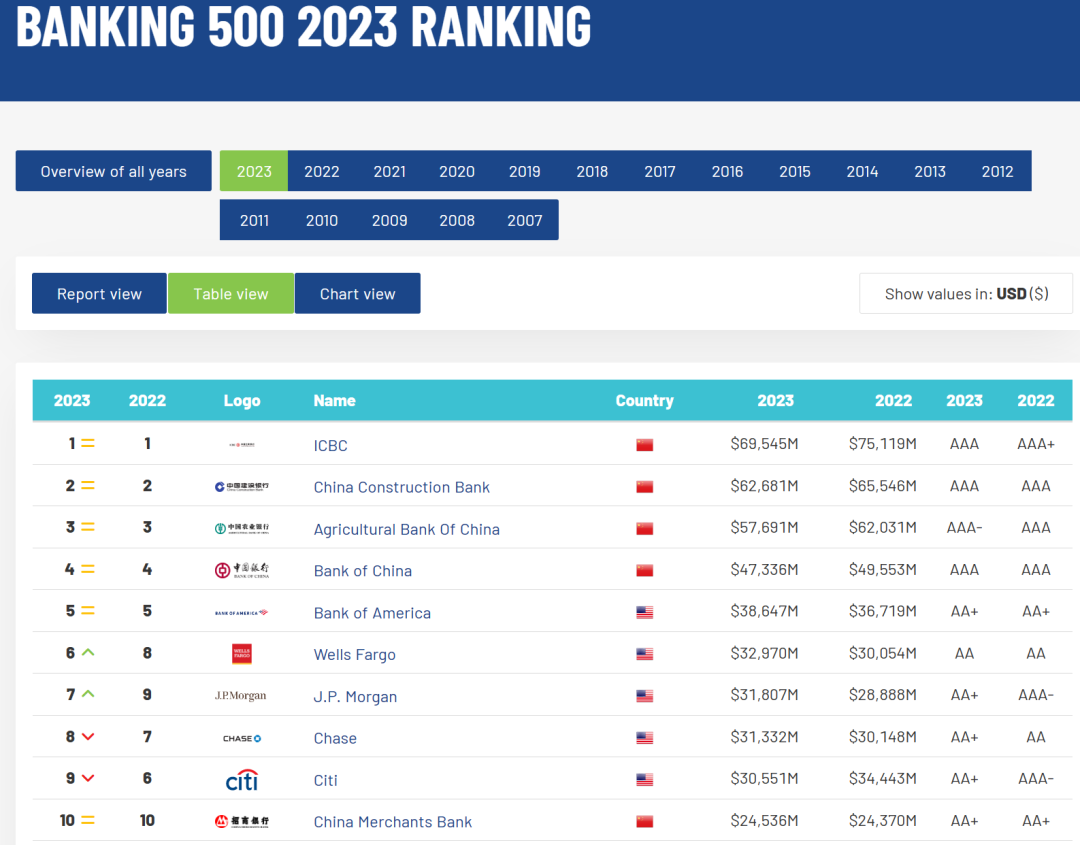The height and width of the screenshot is (845, 1080).
Task: Click the flag in China Construction Bank row
Action: pos(645,487)
